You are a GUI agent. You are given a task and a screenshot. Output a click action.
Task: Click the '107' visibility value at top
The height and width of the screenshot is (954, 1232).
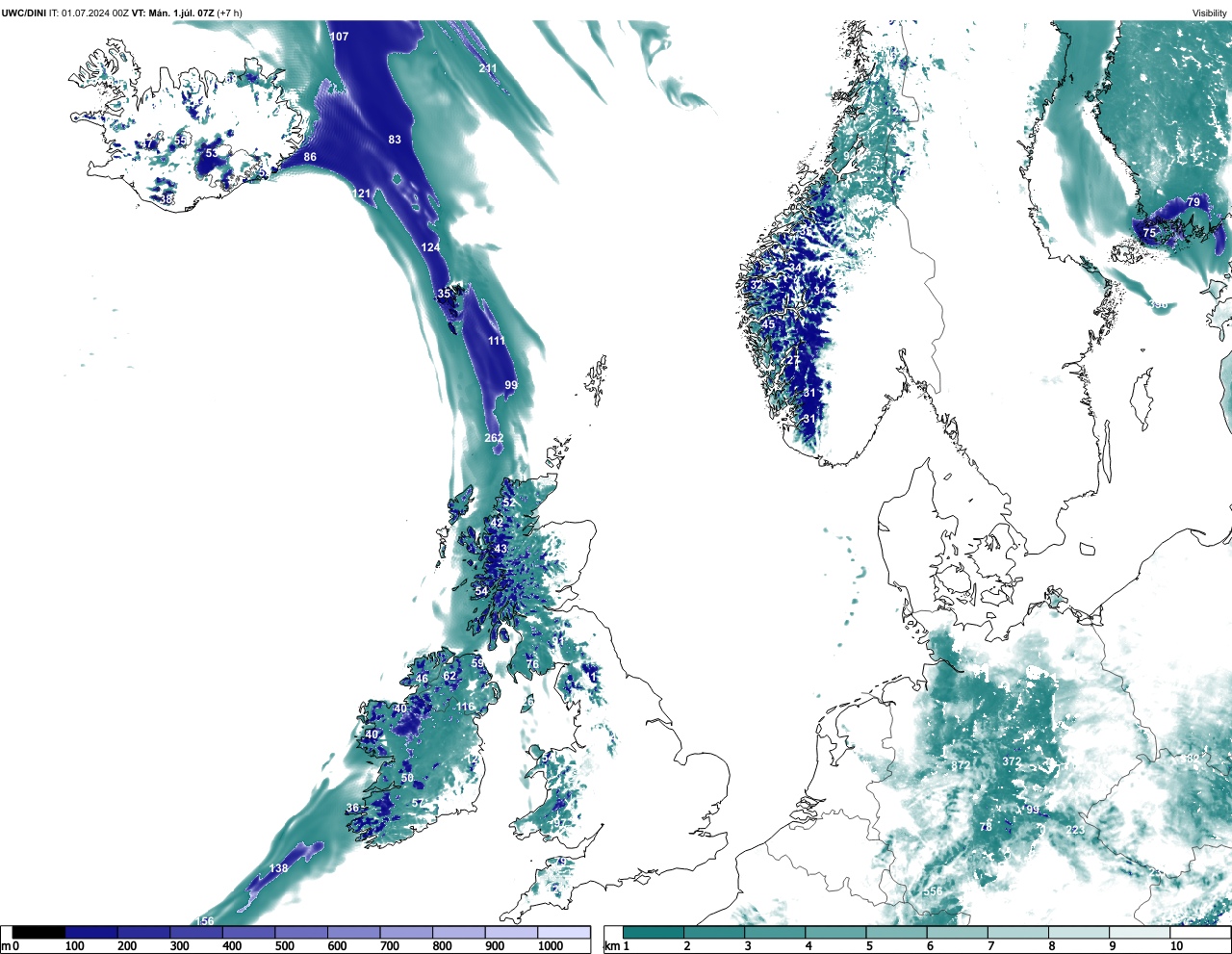point(339,37)
